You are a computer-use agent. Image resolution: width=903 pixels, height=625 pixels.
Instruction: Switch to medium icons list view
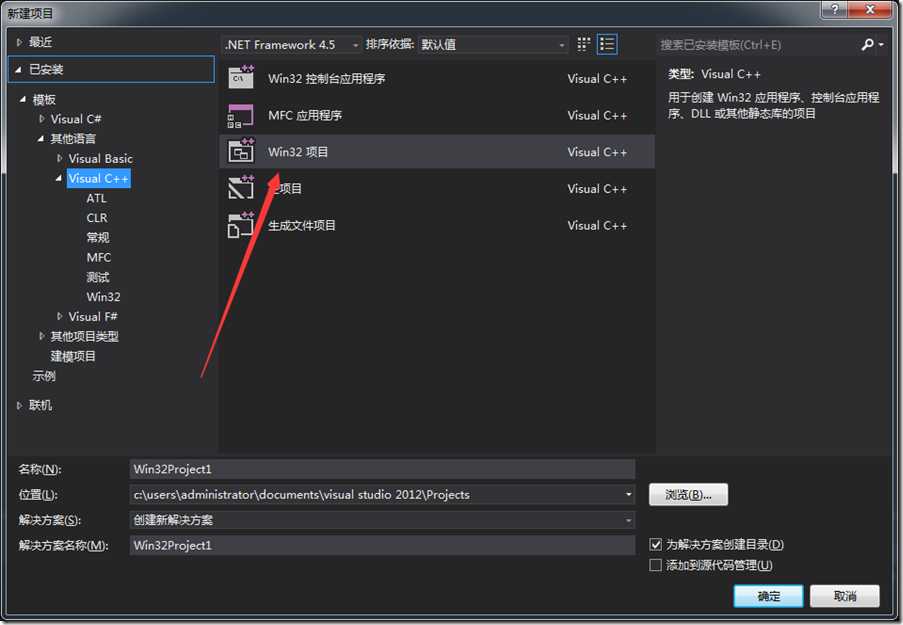(607, 44)
